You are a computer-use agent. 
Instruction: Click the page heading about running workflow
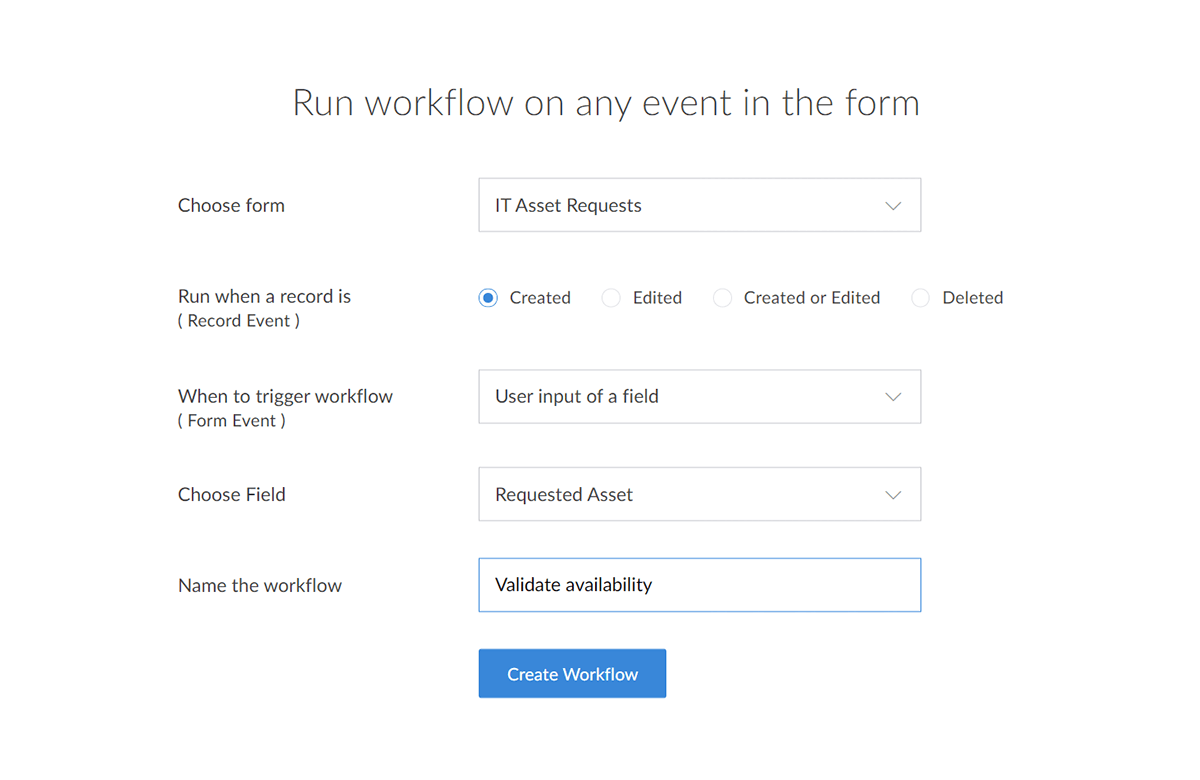(605, 102)
